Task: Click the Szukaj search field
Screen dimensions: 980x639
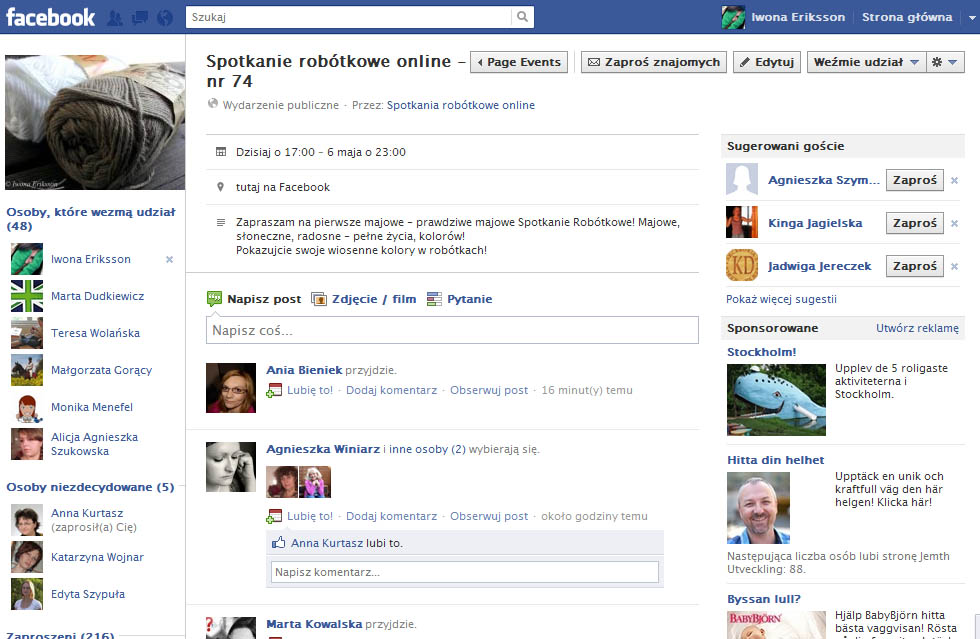Action: [349, 17]
